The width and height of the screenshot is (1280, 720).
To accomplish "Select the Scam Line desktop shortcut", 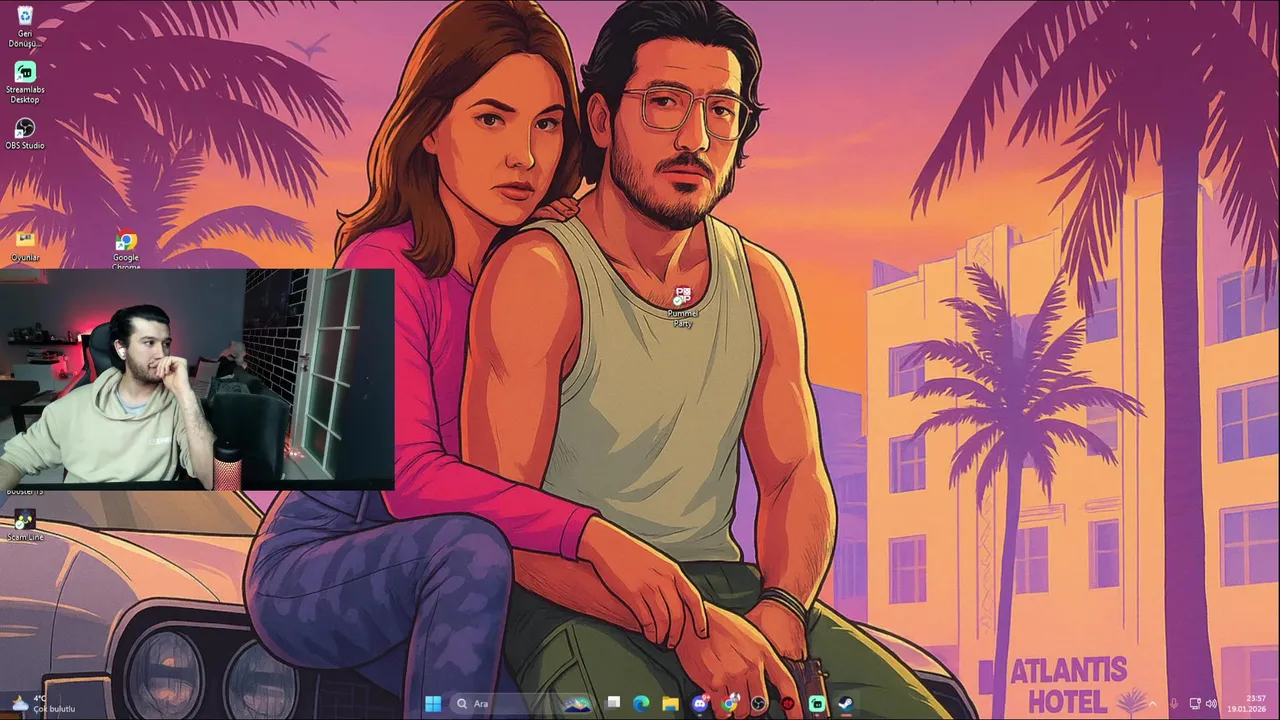I will click(x=25, y=525).
